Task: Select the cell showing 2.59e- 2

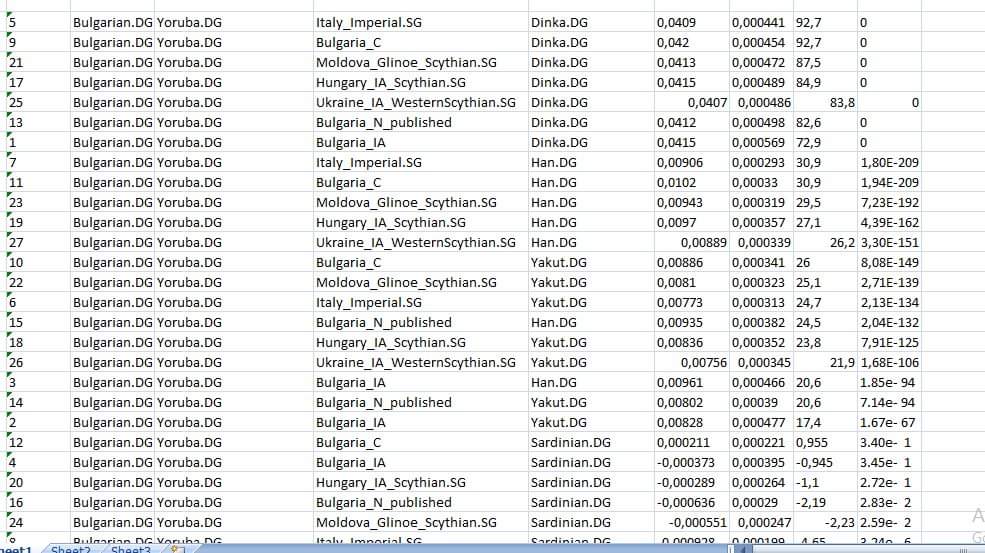Action: tap(885, 522)
